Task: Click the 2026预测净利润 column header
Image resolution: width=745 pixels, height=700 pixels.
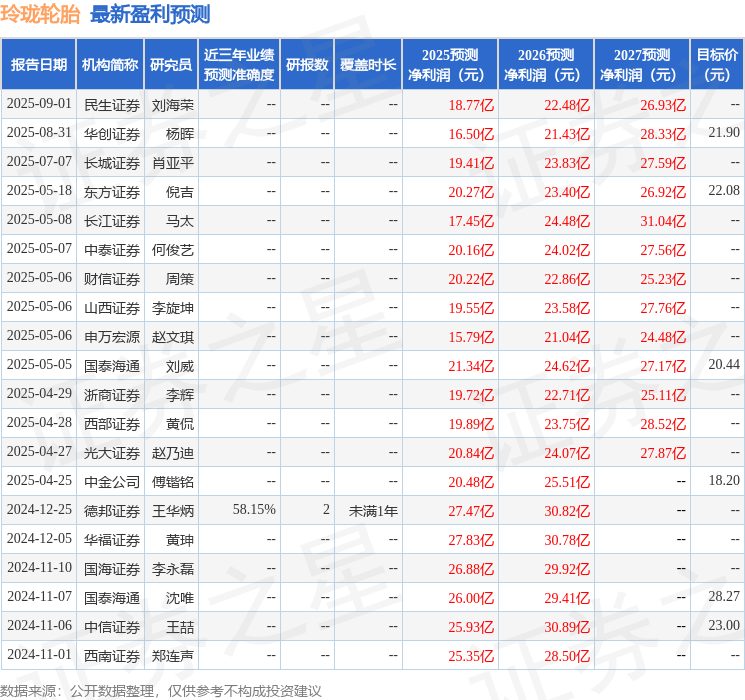Action: pos(546,65)
